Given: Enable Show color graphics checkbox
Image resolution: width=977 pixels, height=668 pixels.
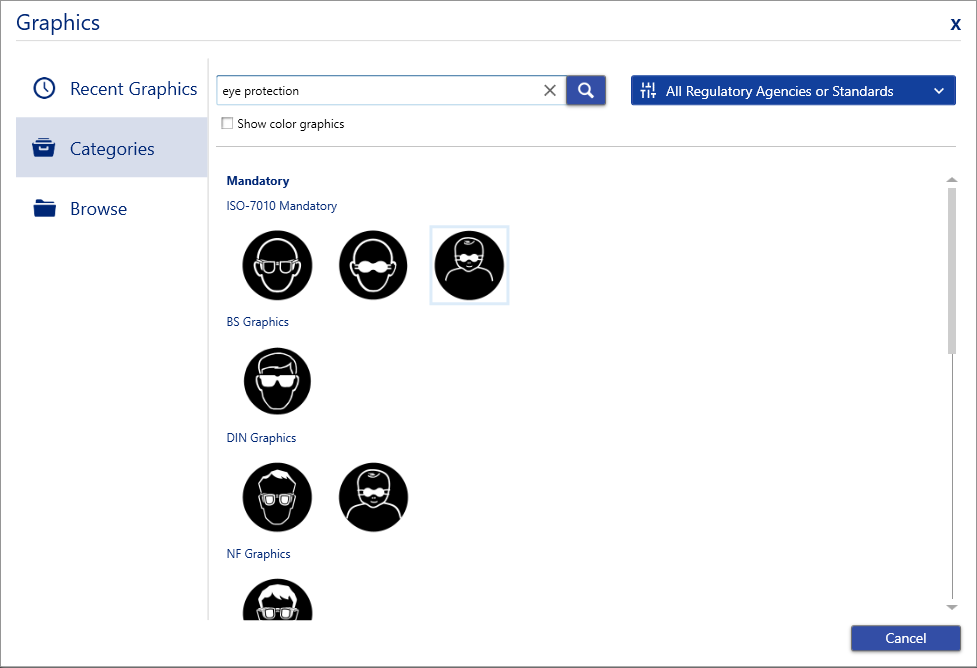Looking at the screenshot, I should point(227,124).
